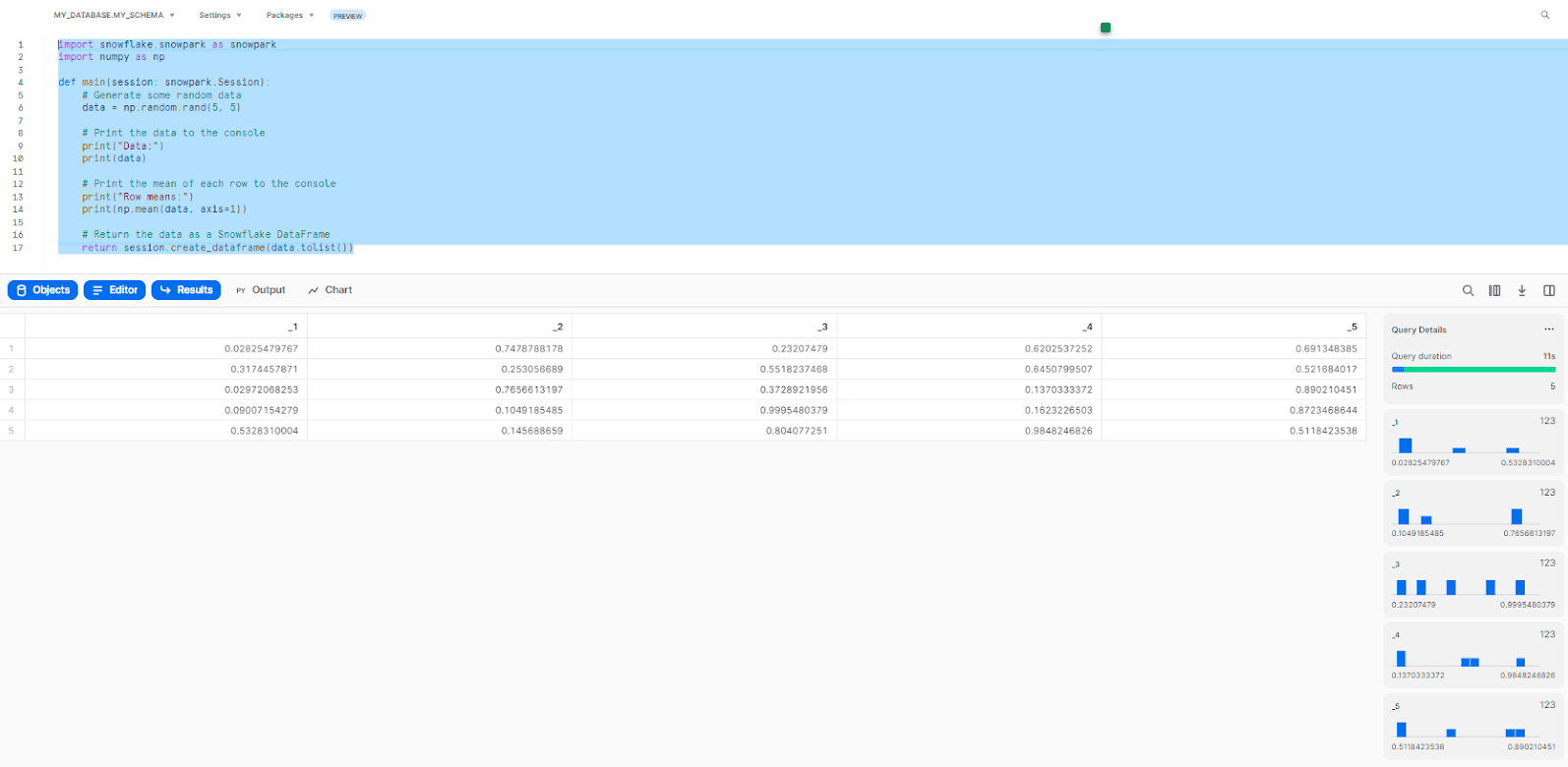Click the _1 column histogram card
Viewport: 1568px width, 767px height.
coord(1474,442)
